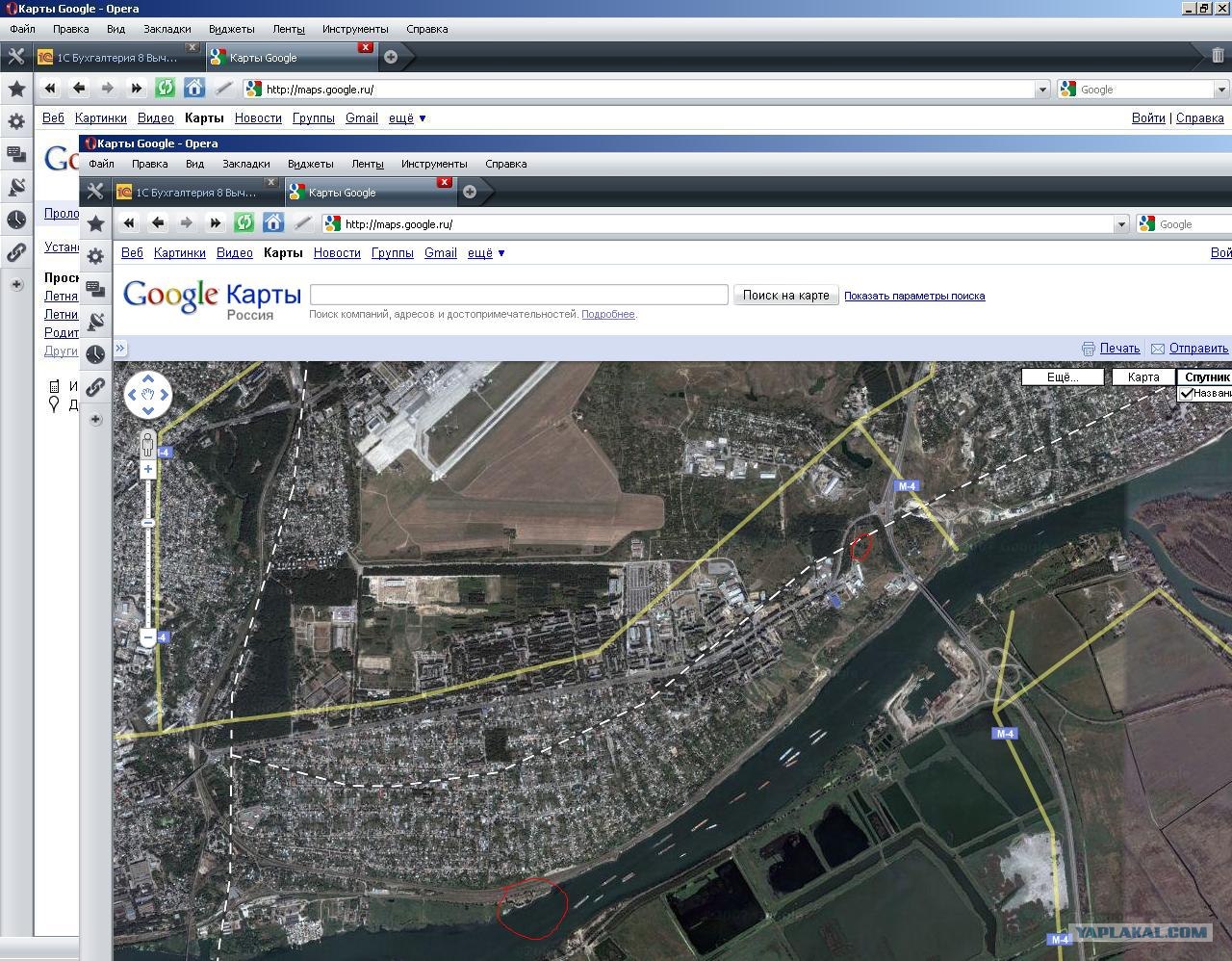
Task: Open the history clock panel in inner sidebar
Action: [95, 354]
